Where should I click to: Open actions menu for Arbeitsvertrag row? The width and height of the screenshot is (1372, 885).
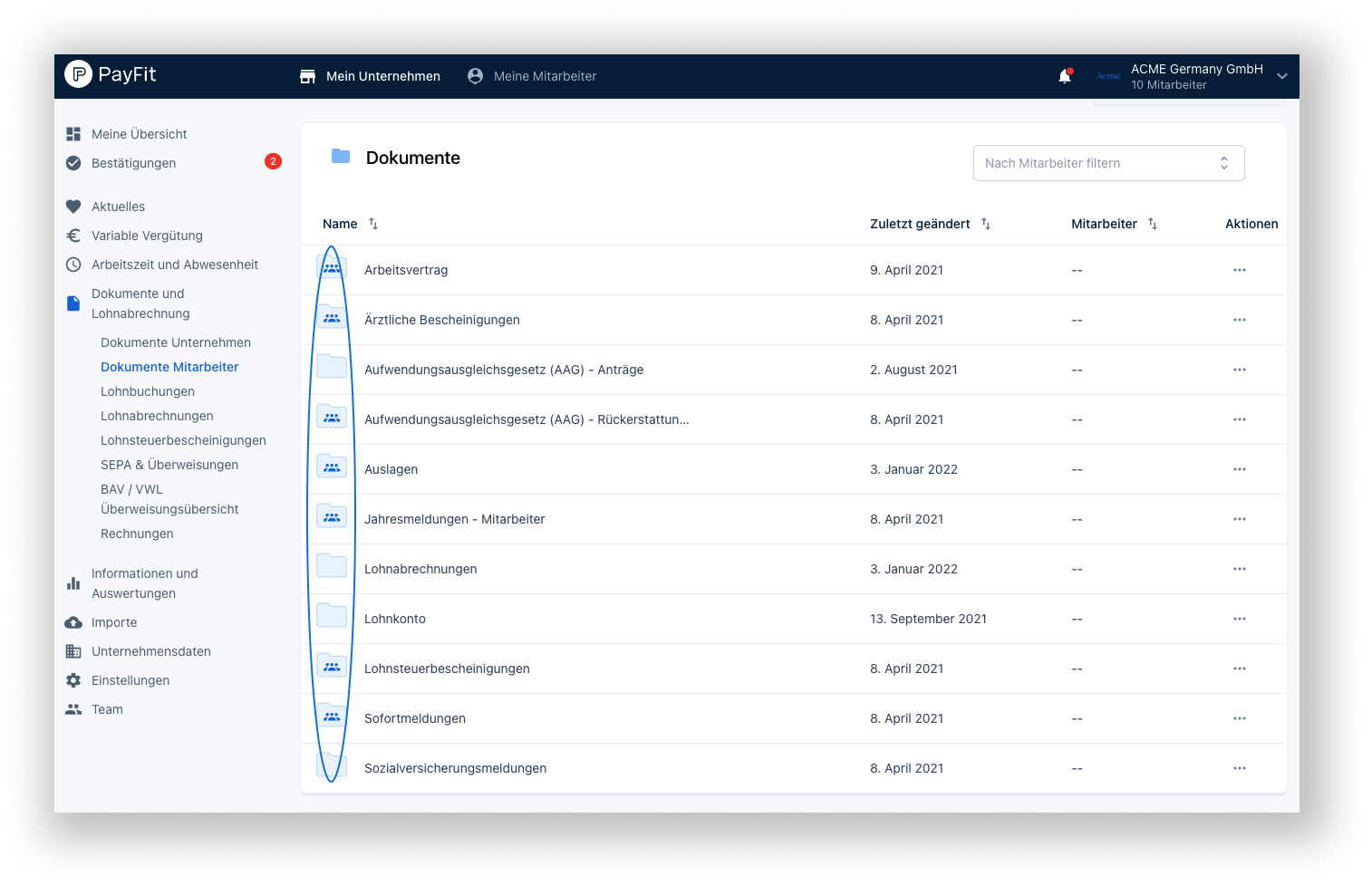click(1240, 270)
